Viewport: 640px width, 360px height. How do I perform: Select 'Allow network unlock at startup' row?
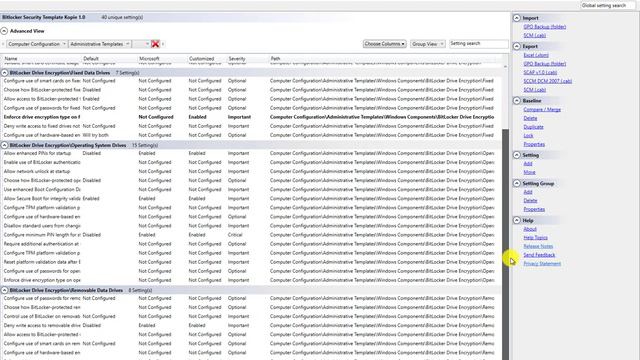point(250,171)
